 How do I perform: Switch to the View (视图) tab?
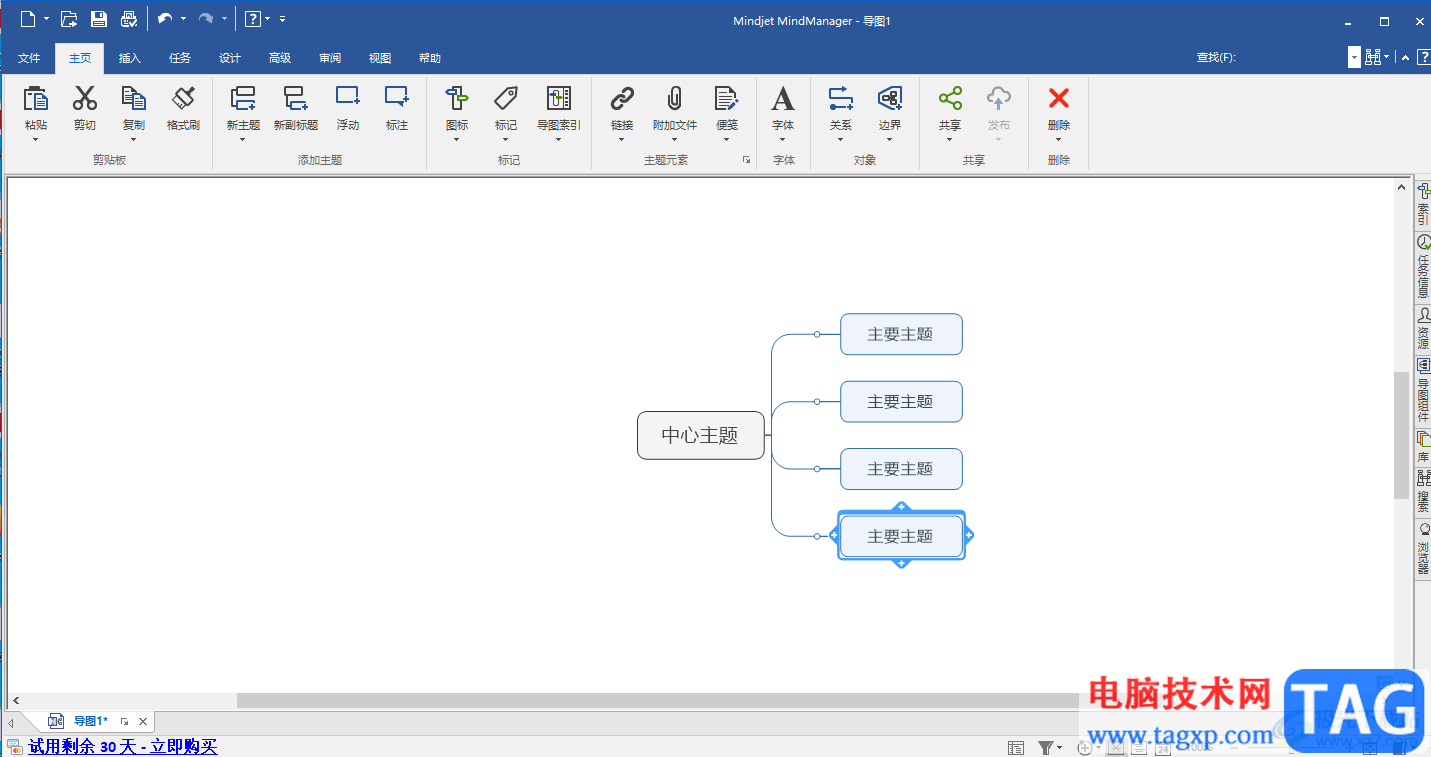[x=380, y=58]
